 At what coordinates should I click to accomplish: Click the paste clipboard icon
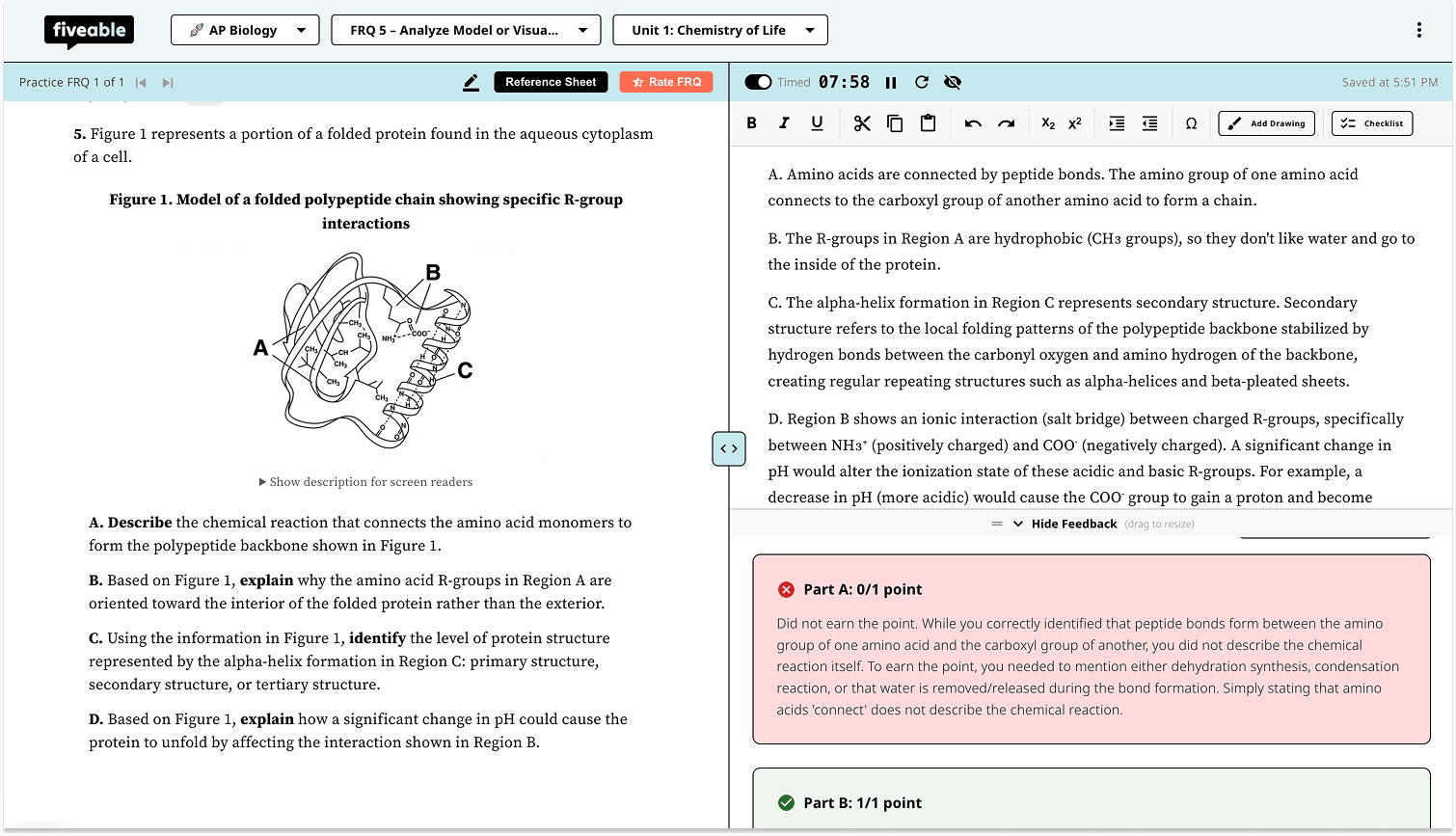tap(928, 123)
